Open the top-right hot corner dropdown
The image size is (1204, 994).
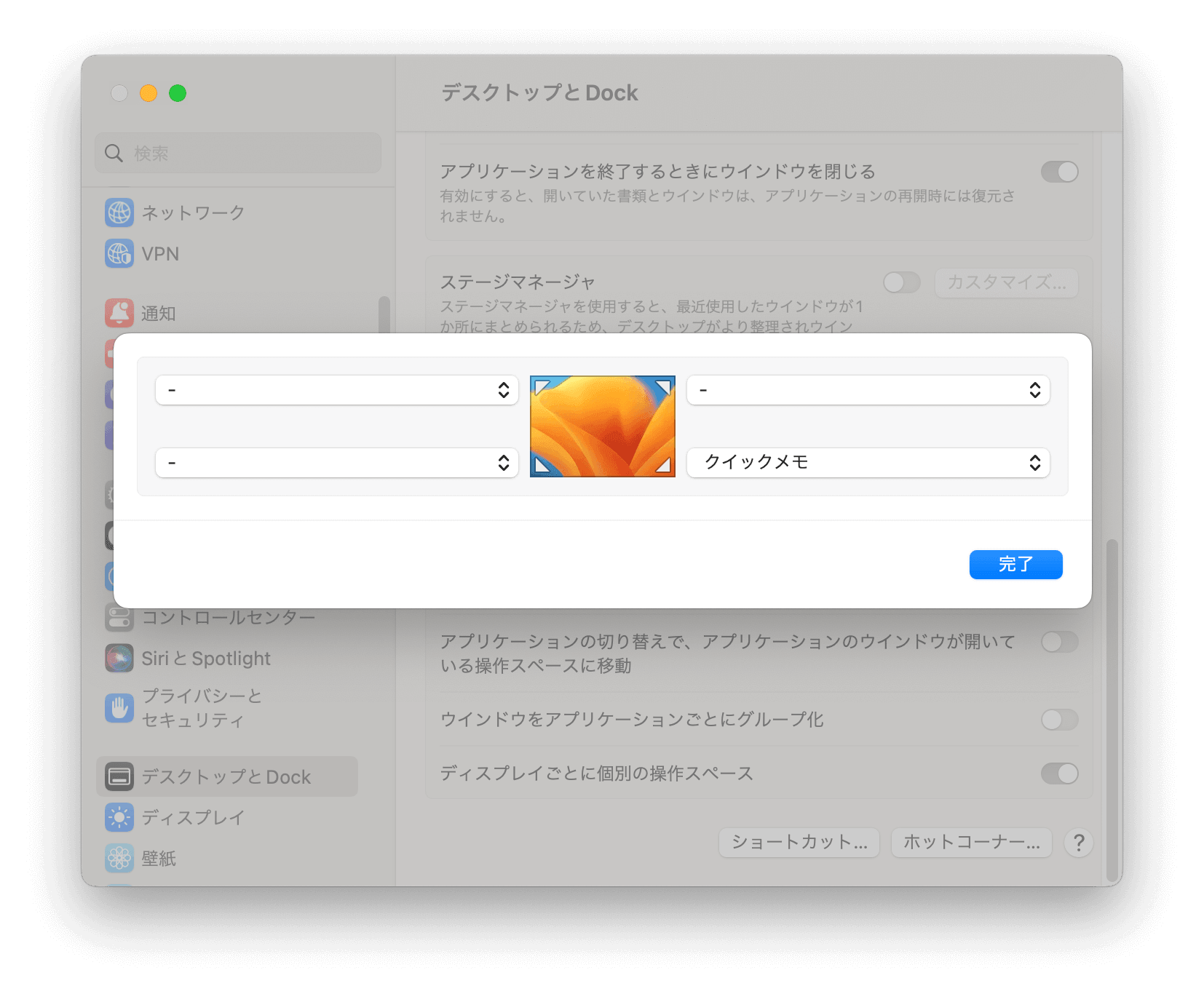(868, 390)
